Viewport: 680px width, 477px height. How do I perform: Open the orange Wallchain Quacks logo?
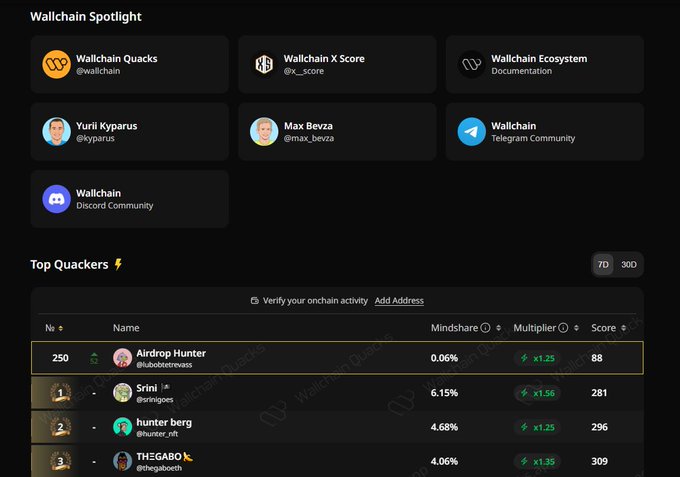[x=56, y=64]
